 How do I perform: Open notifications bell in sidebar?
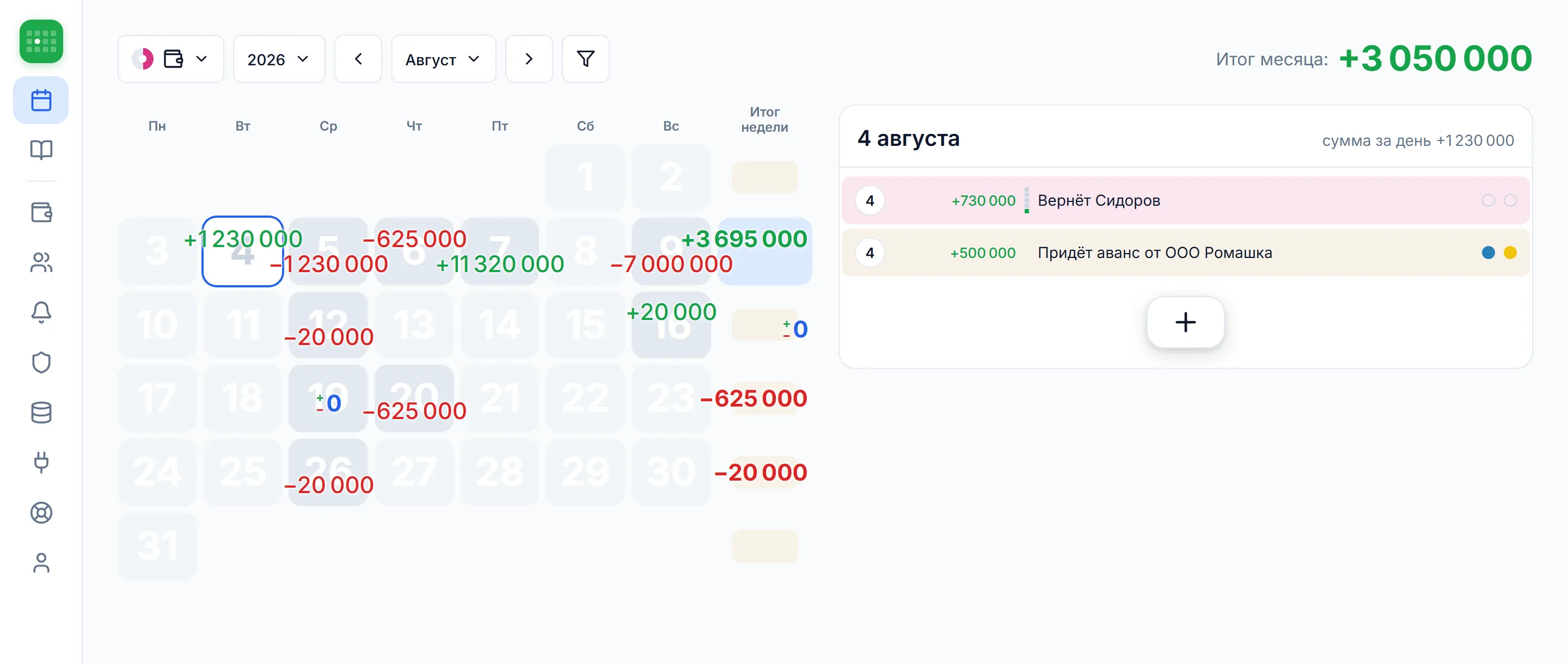coord(41,312)
